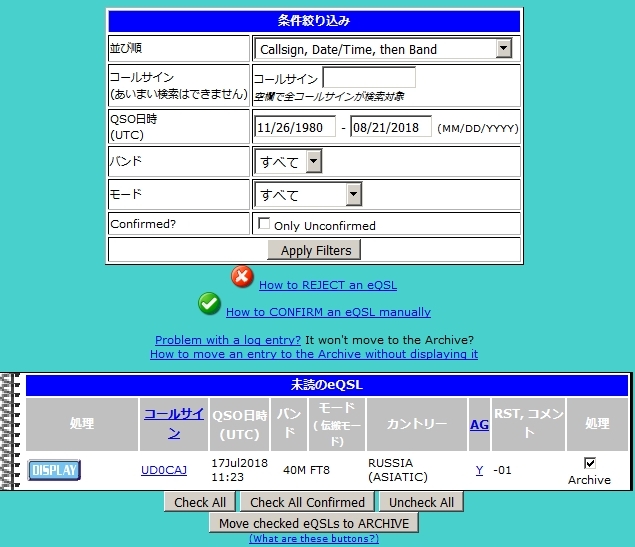Viewport: 635px width, 547px height.
Task: Expand the band selection dropdown
Action: (x=288, y=161)
